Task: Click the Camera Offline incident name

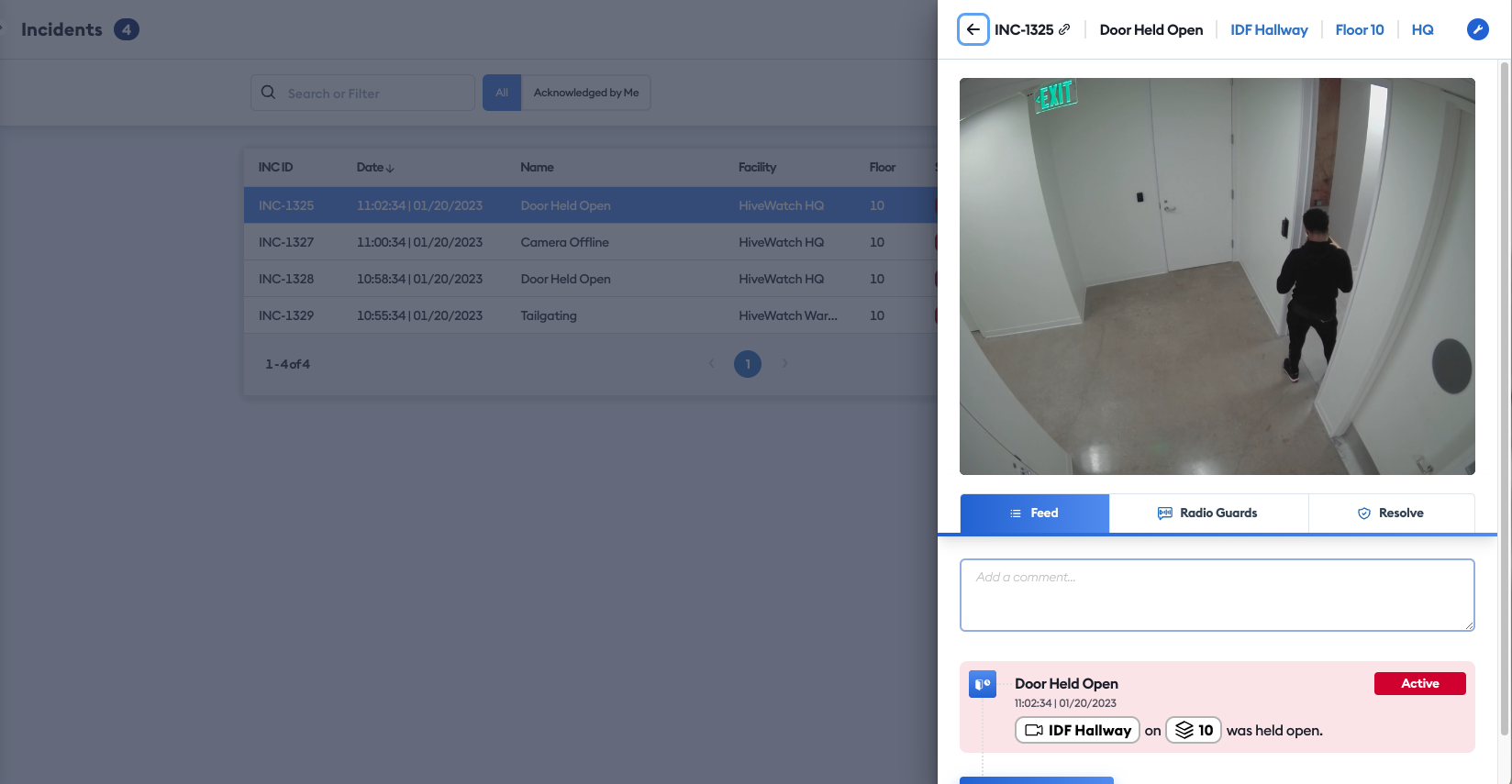Action: 564,242
